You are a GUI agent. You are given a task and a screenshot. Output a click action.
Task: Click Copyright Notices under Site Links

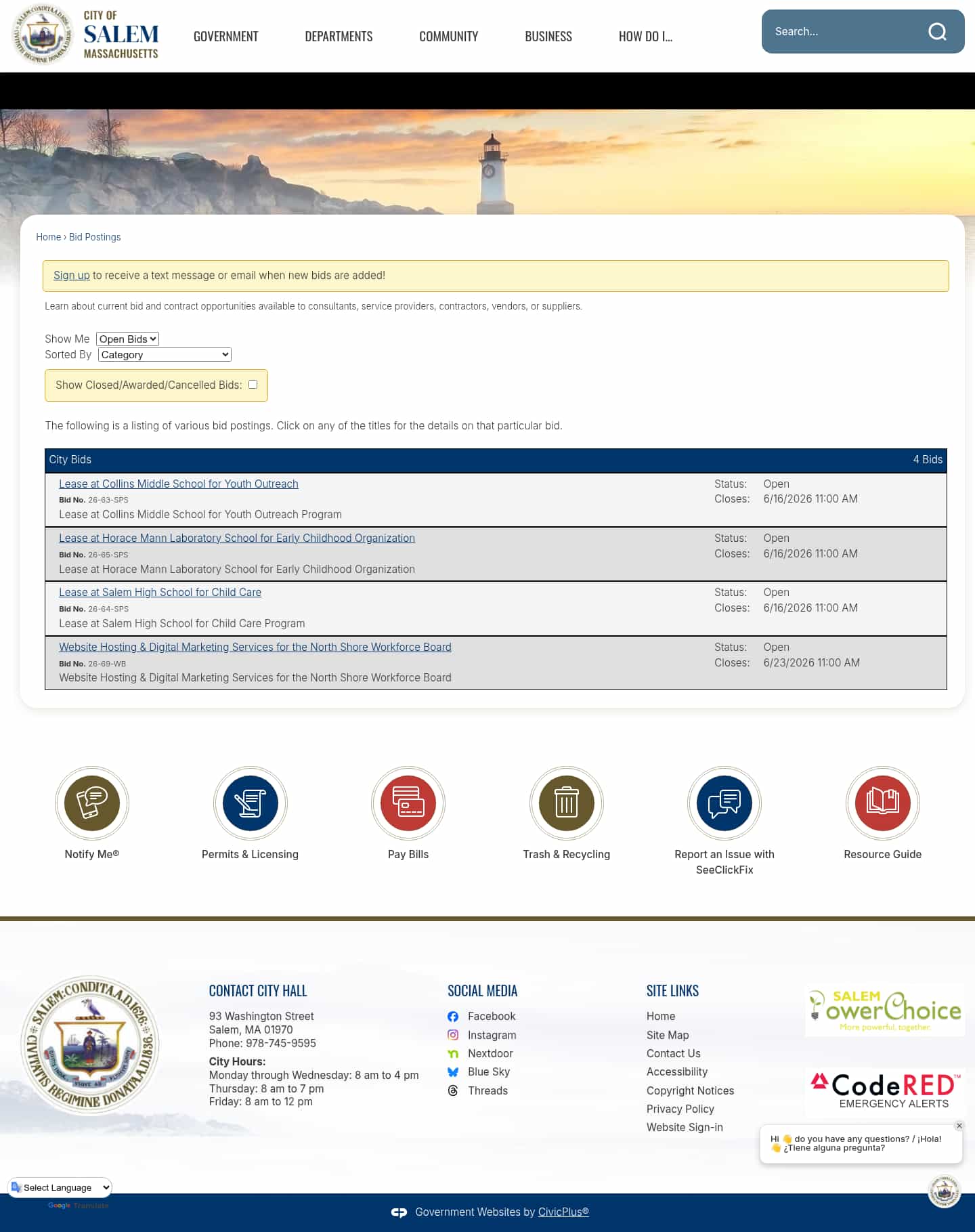[691, 1090]
